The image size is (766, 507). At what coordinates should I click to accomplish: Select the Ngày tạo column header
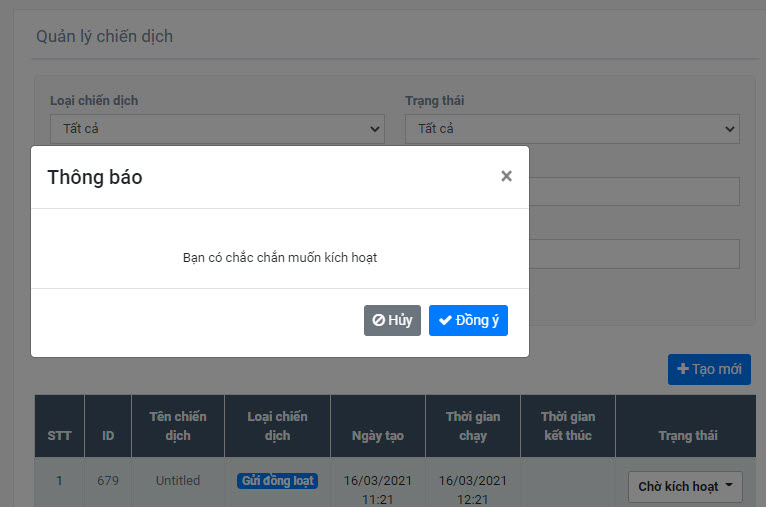(378, 436)
